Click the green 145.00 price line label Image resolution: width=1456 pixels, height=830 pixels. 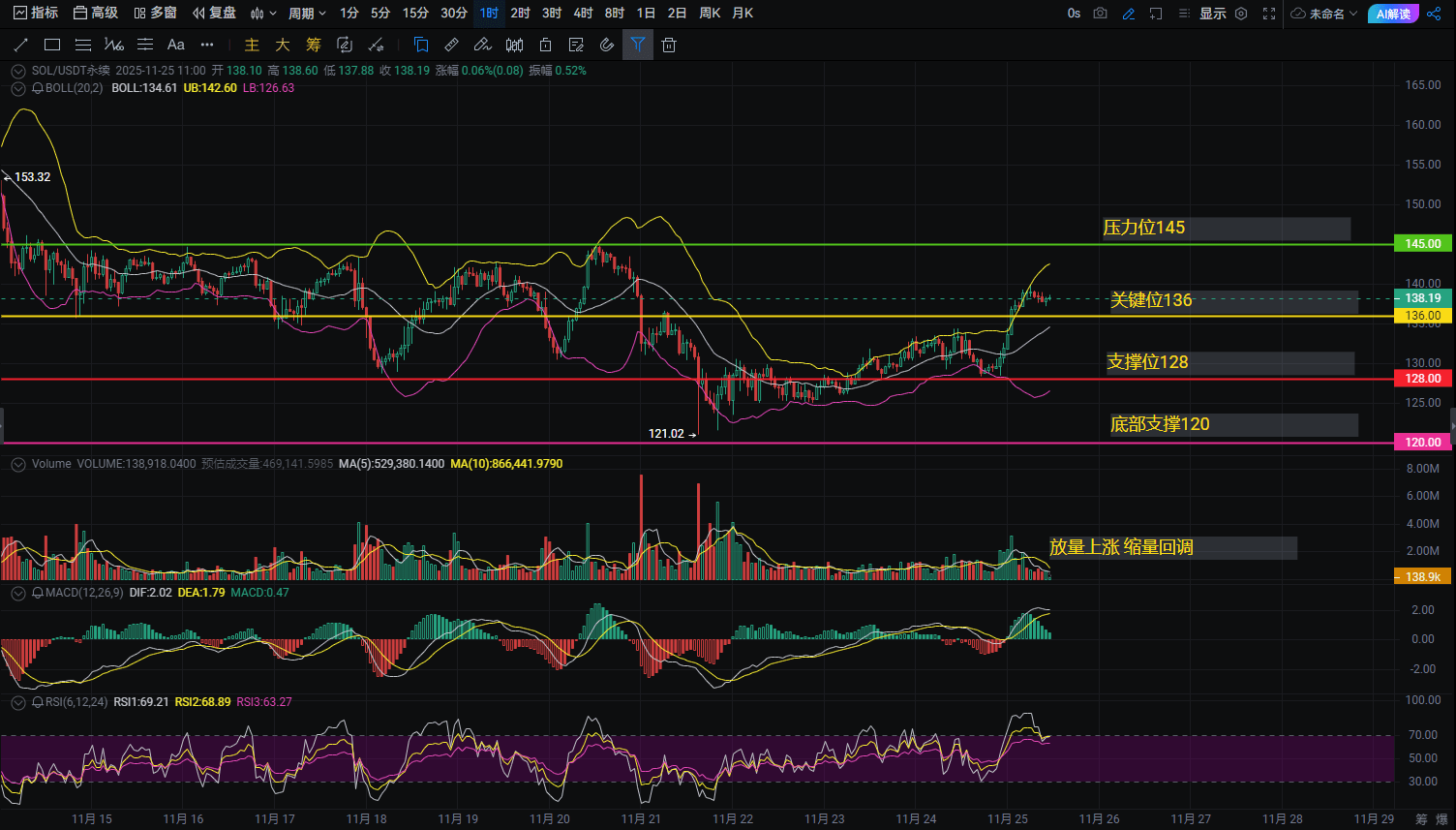tap(1422, 244)
